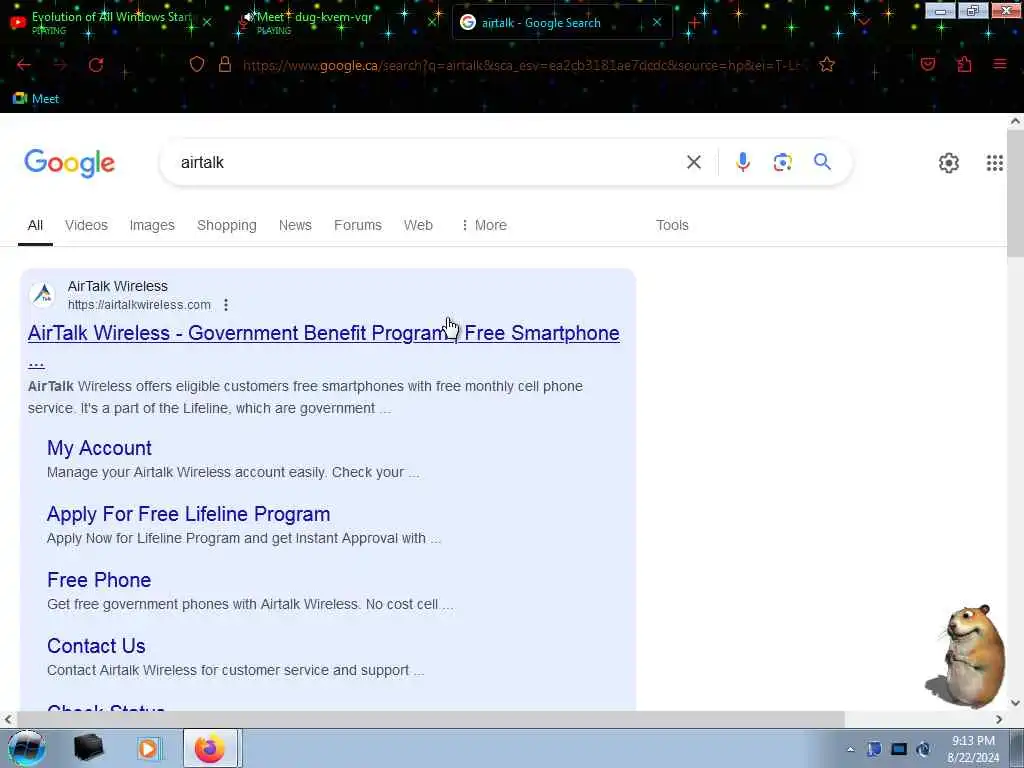Click the scroll right arrow
This screenshot has width=1024, height=768.
tap(999, 720)
